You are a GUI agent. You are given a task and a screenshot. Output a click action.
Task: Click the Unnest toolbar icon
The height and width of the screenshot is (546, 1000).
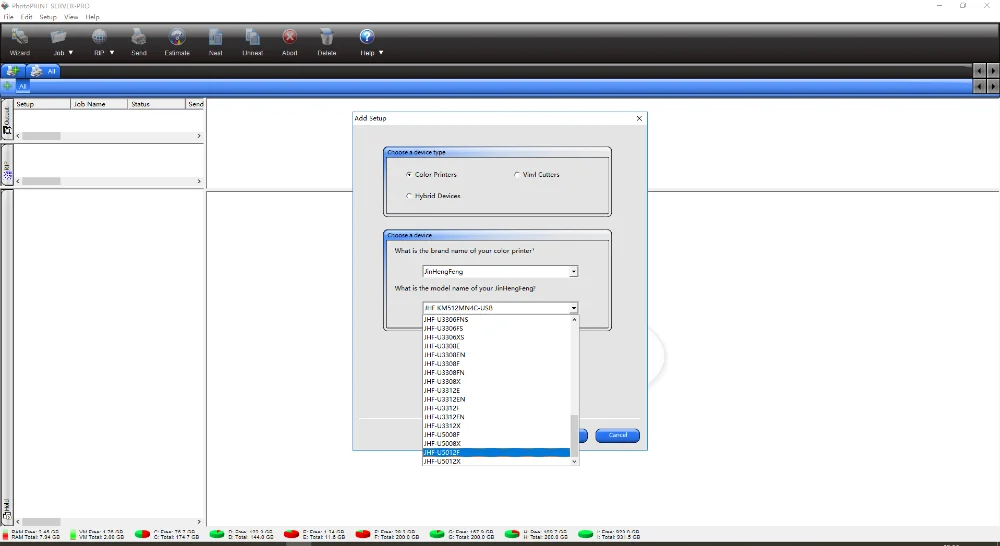pyautogui.click(x=253, y=37)
